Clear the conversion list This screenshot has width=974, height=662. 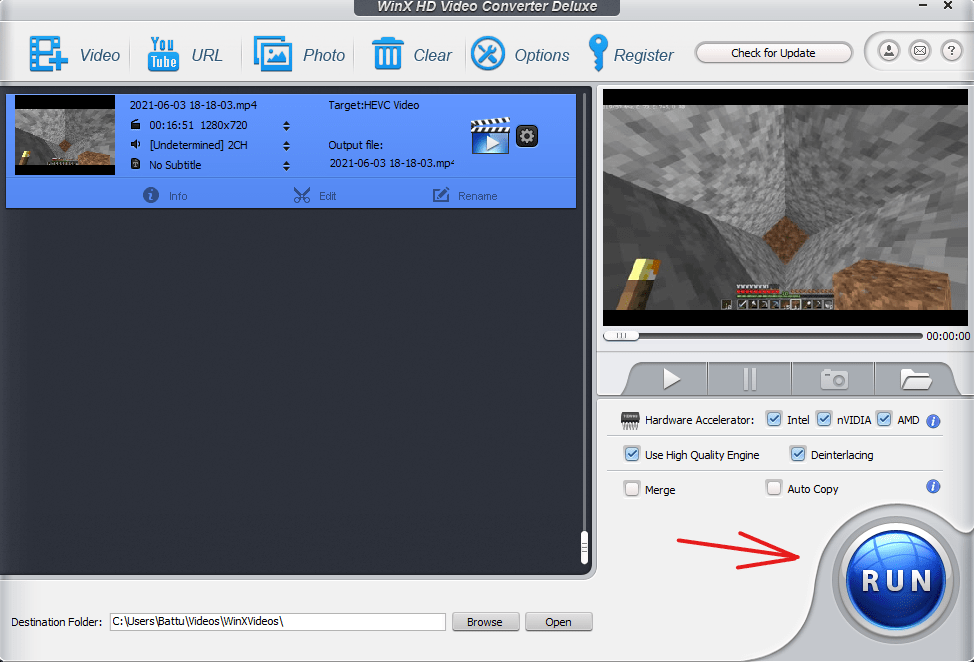tap(412, 54)
